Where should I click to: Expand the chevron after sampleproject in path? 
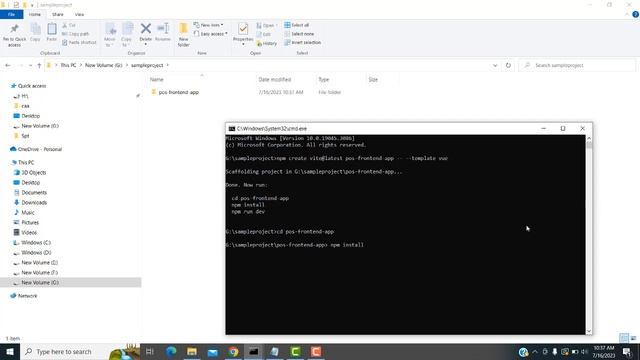point(167,65)
